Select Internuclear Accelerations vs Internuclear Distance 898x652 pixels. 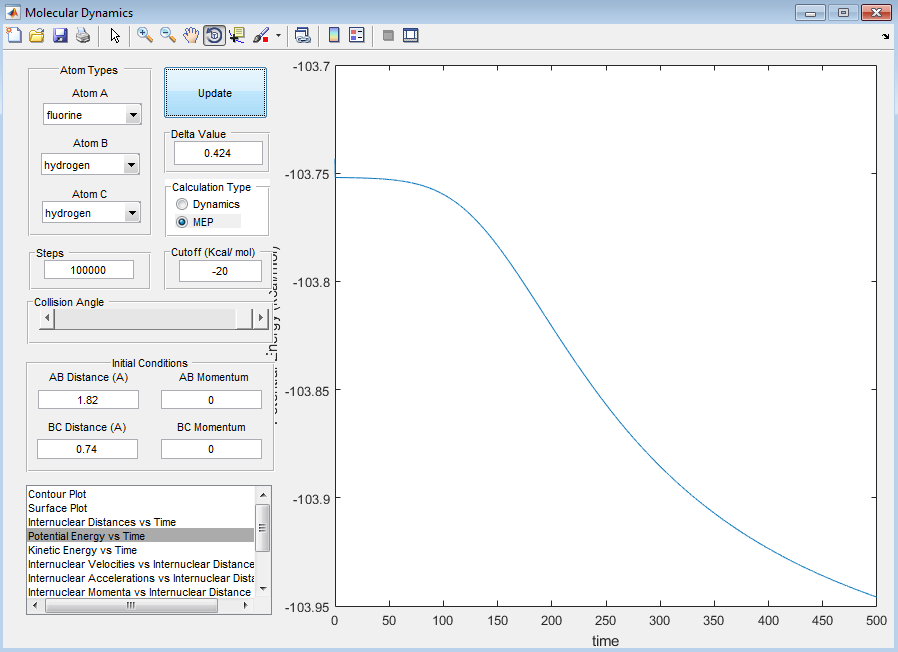click(141, 578)
